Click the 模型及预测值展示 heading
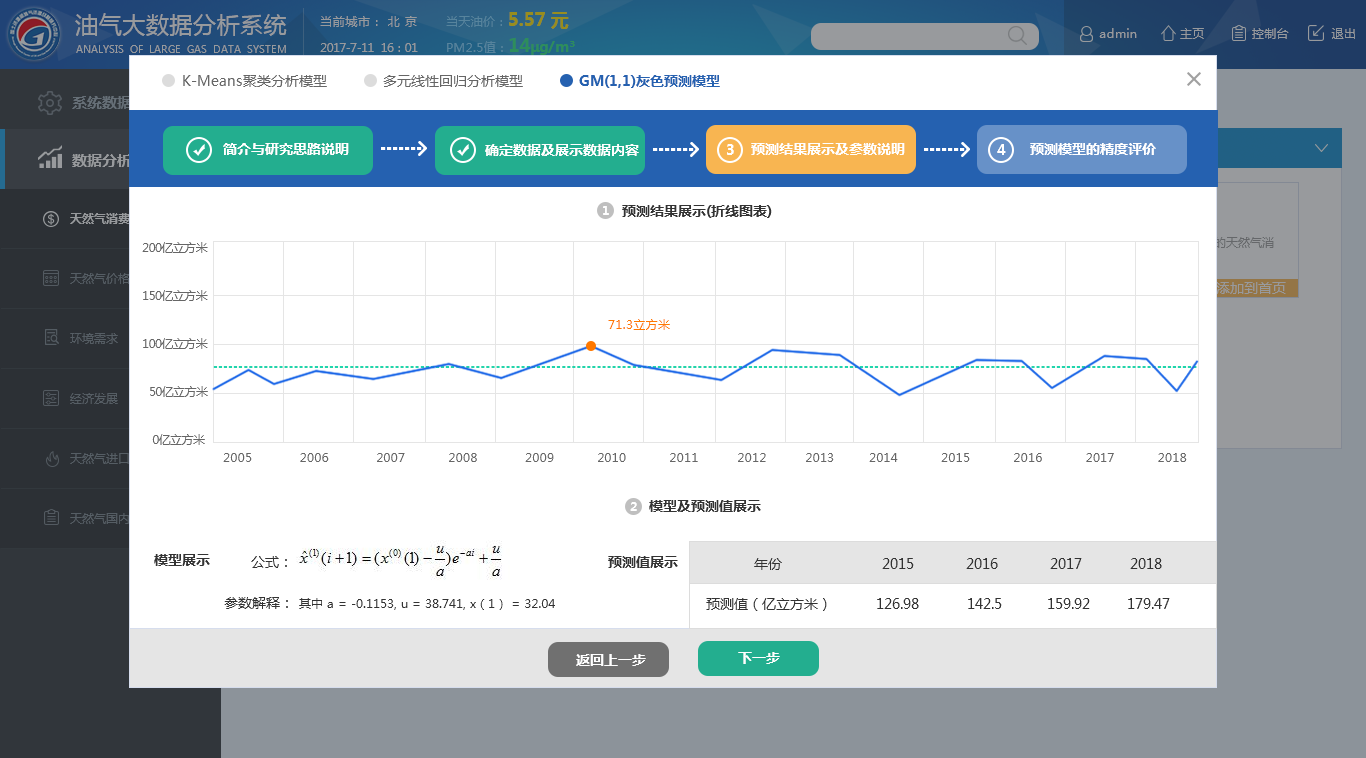1366x758 pixels. coord(705,506)
